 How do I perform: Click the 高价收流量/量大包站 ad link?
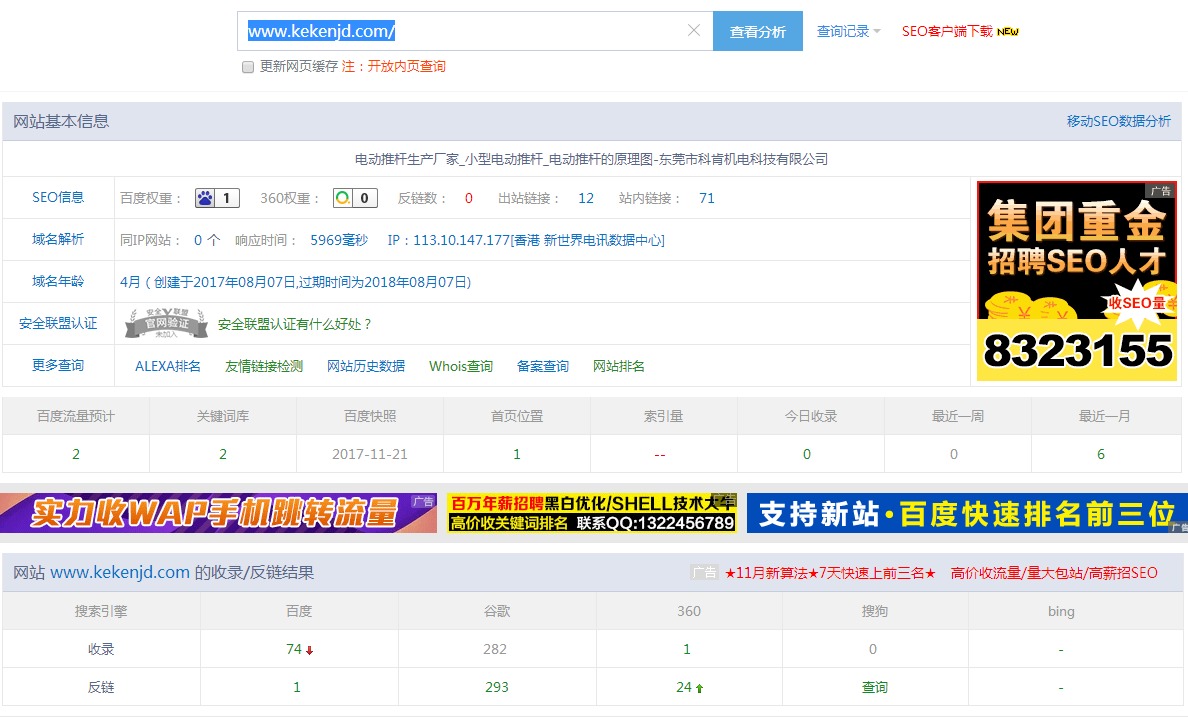point(1054,573)
